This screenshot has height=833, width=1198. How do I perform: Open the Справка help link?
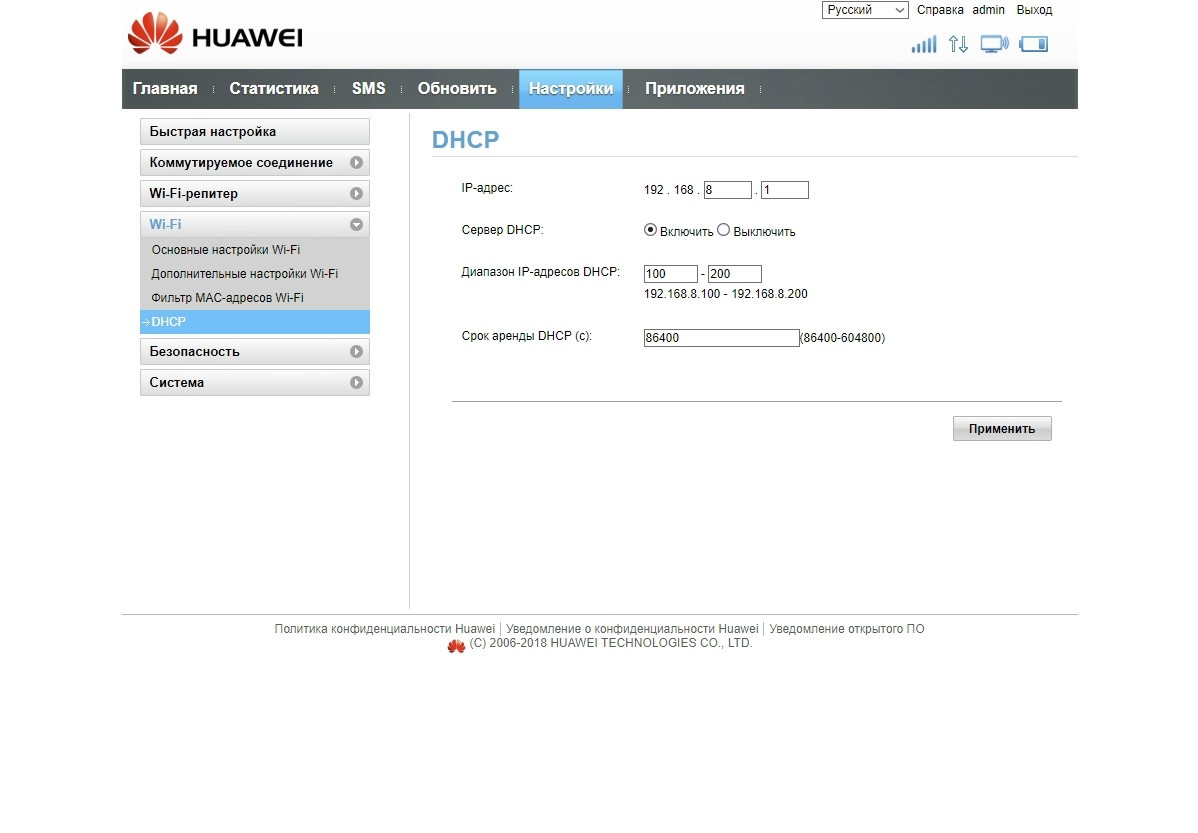click(x=940, y=10)
